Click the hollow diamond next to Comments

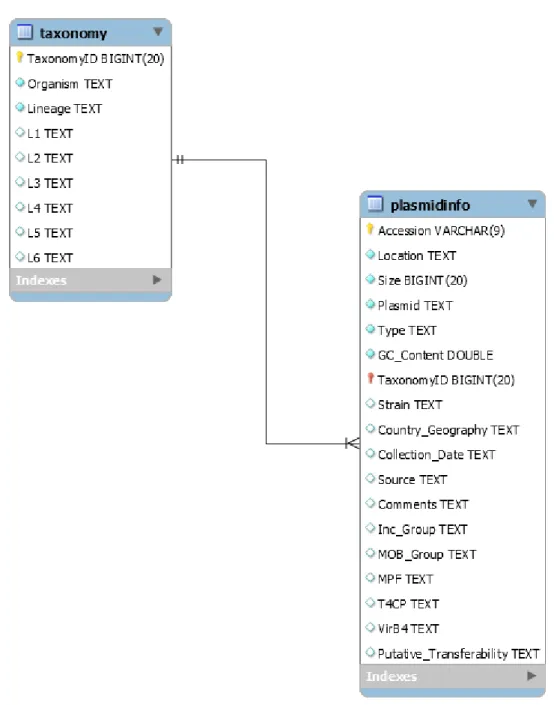click(x=370, y=503)
